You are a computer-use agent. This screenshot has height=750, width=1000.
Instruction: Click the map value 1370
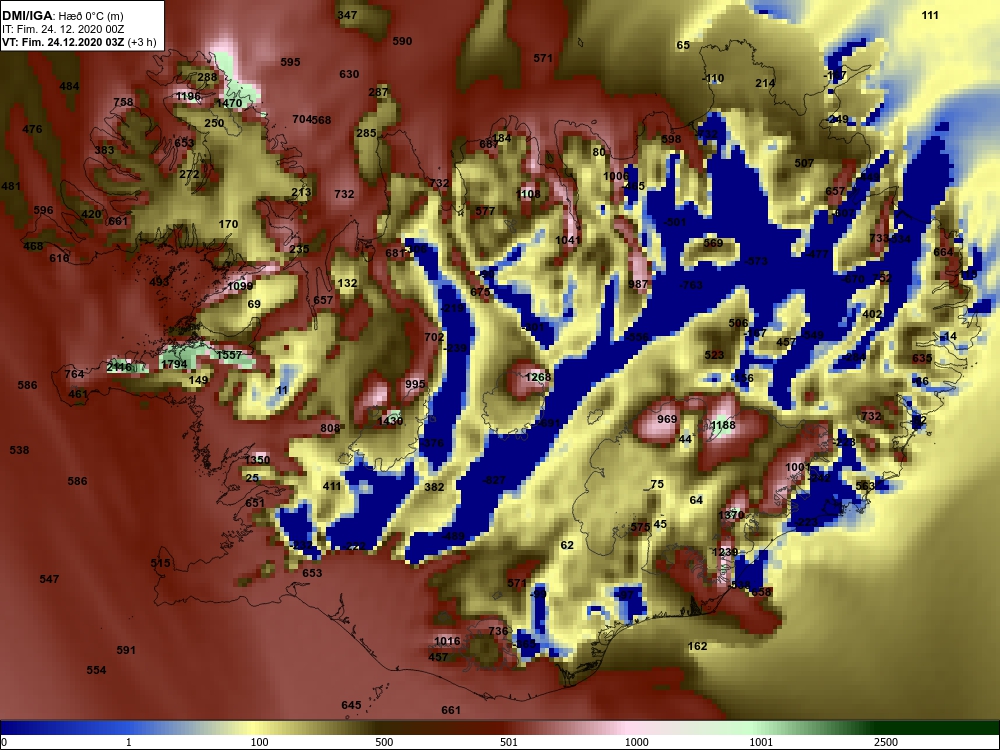pyautogui.click(x=732, y=515)
